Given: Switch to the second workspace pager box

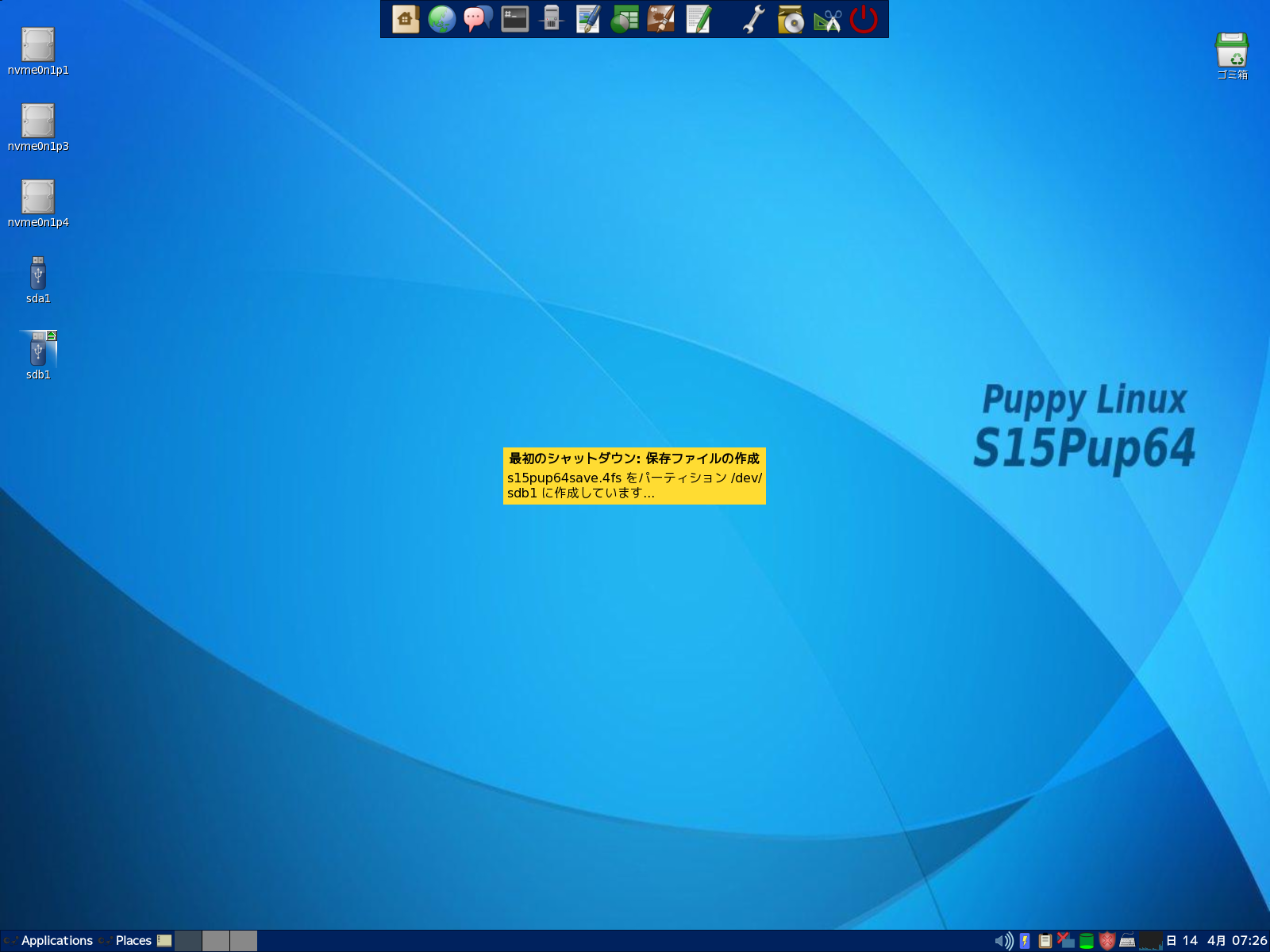Looking at the screenshot, I should tap(216, 941).
